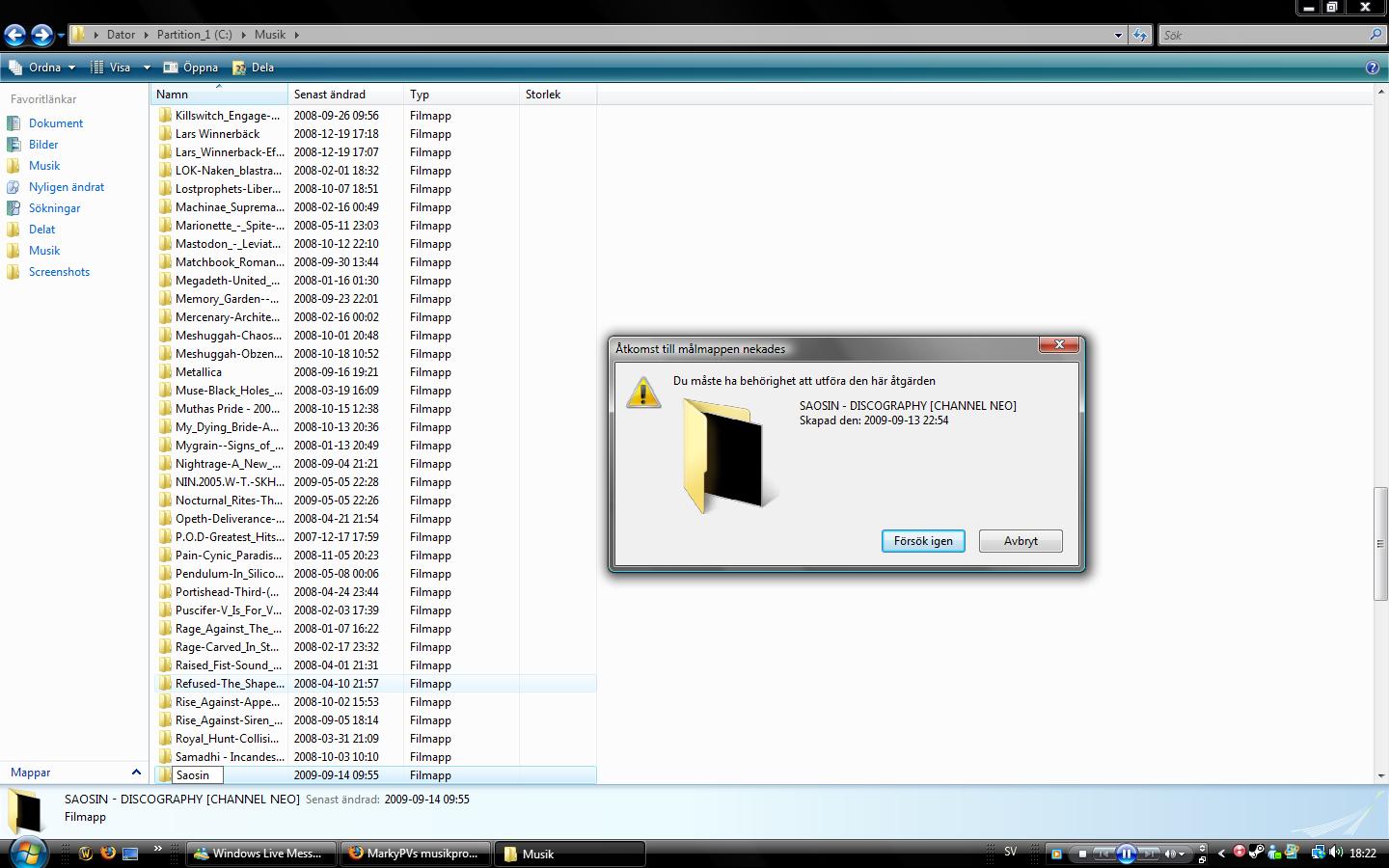Click into the Sök search field
The width and height of the screenshot is (1389, 868).
pos(1263,35)
